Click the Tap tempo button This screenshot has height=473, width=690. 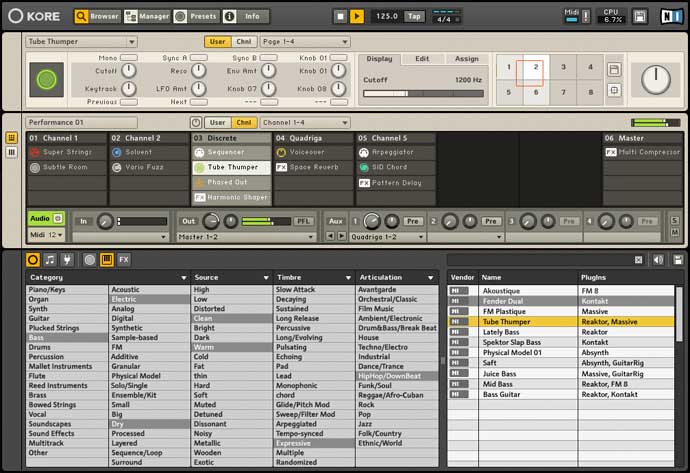click(x=414, y=16)
